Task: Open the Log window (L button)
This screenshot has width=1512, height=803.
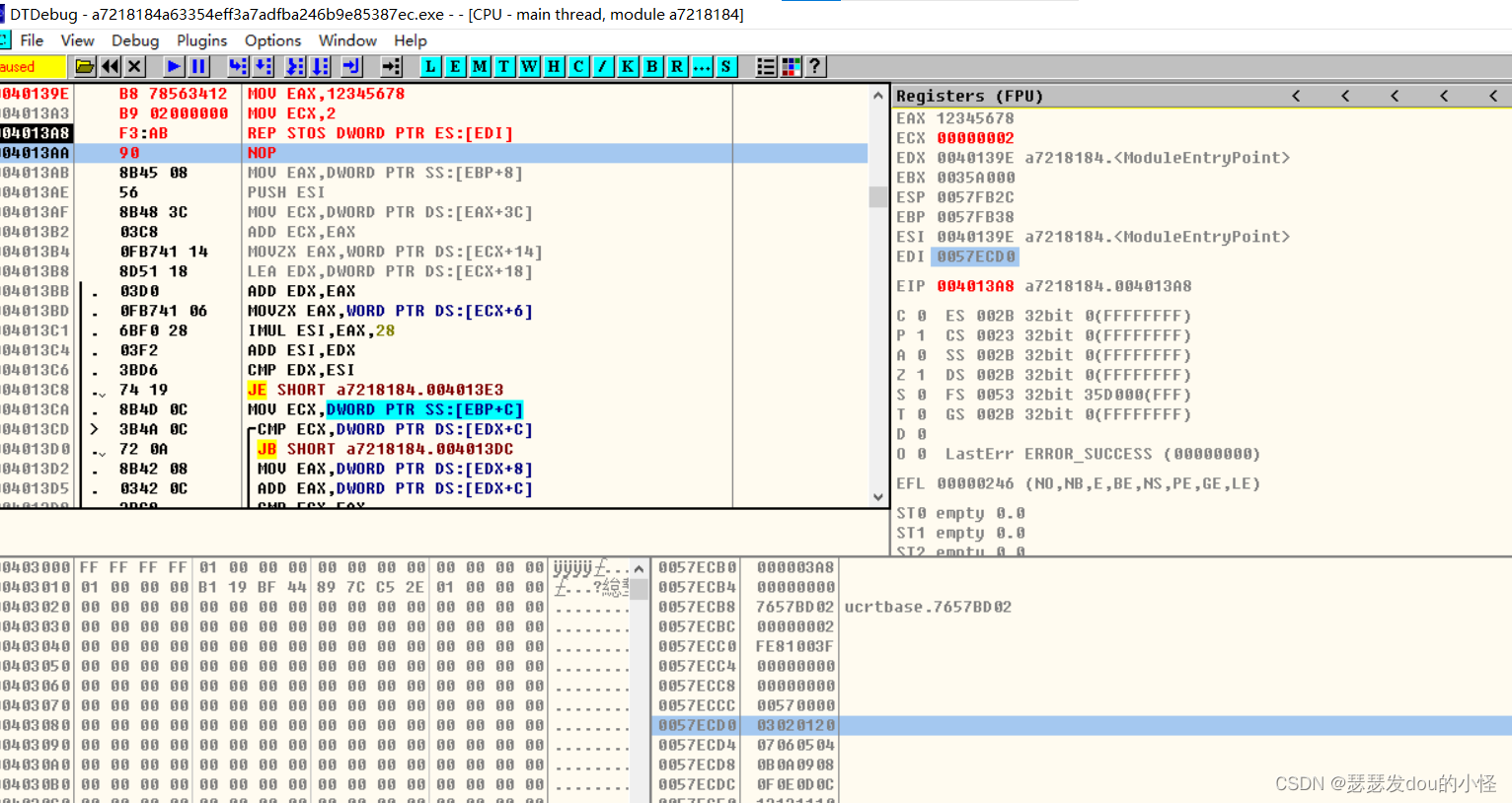Action: (x=430, y=67)
